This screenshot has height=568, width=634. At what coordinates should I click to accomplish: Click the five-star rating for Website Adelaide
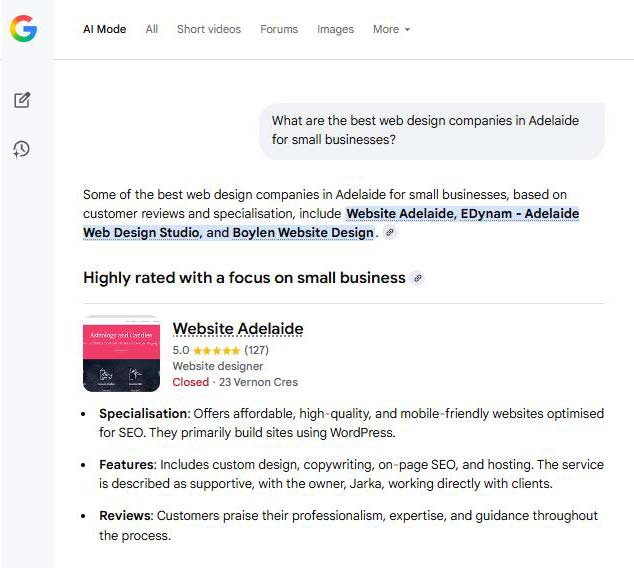point(216,351)
